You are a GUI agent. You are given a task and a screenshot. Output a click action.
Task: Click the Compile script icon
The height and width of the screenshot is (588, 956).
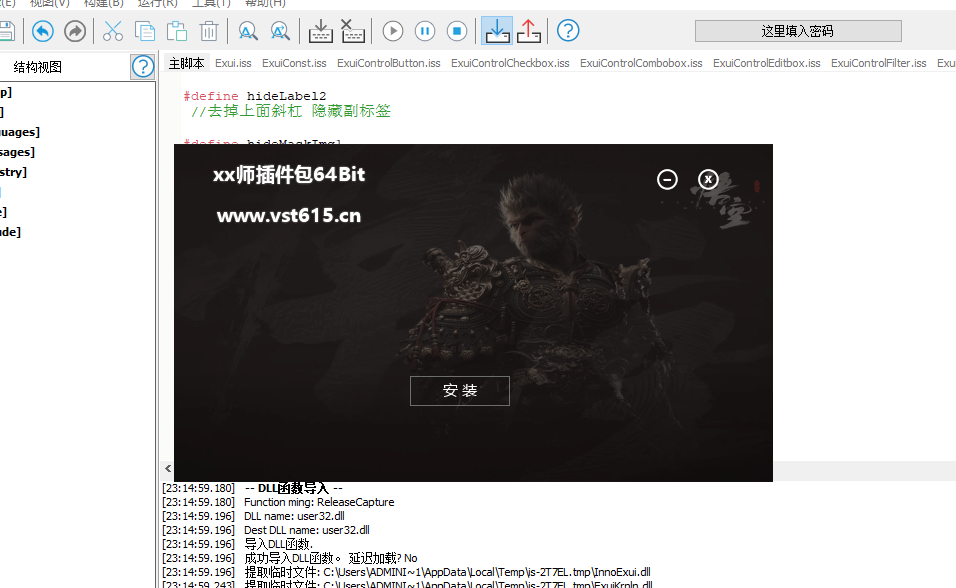pyautogui.click(x=320, y=31)
